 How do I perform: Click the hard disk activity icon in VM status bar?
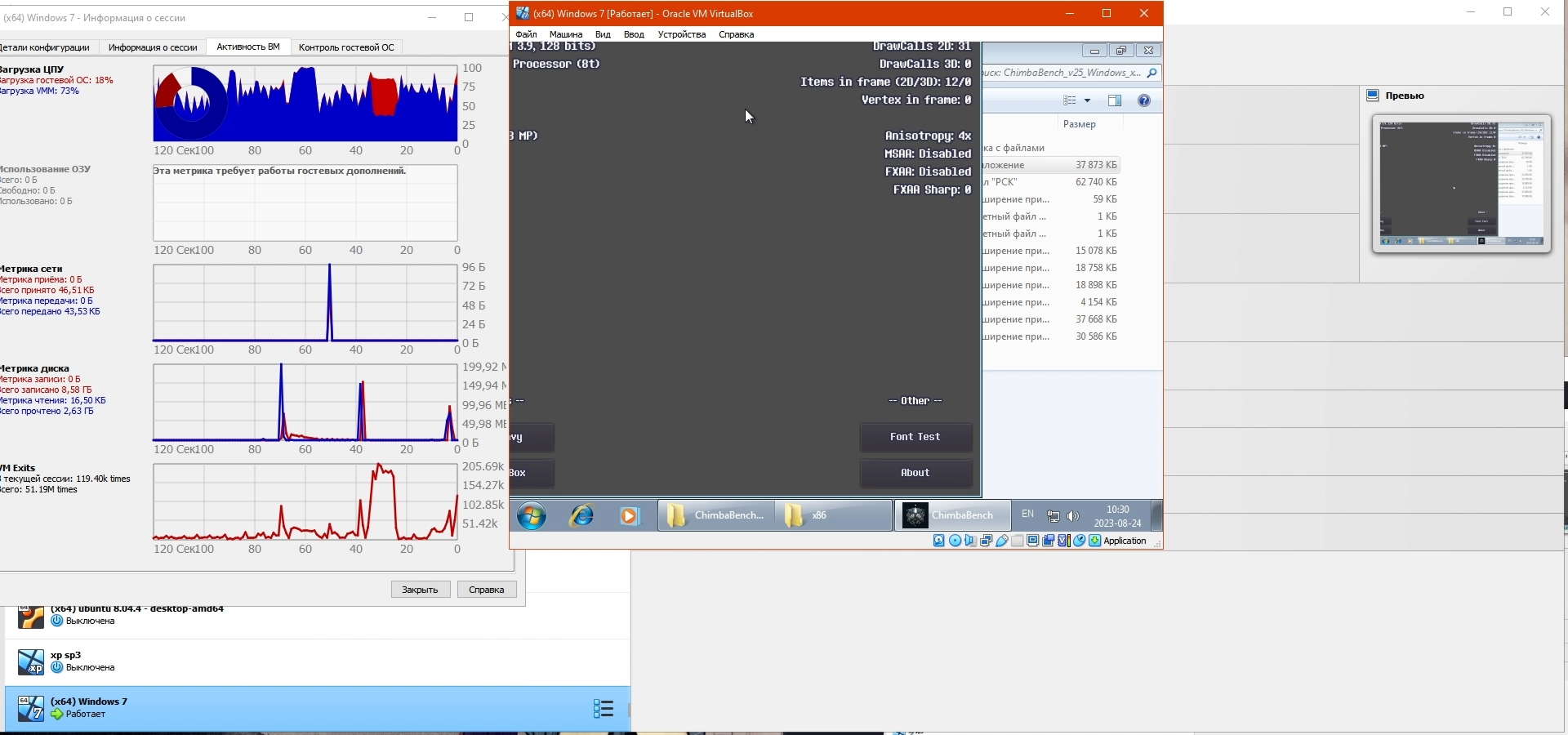pos(939,541)
